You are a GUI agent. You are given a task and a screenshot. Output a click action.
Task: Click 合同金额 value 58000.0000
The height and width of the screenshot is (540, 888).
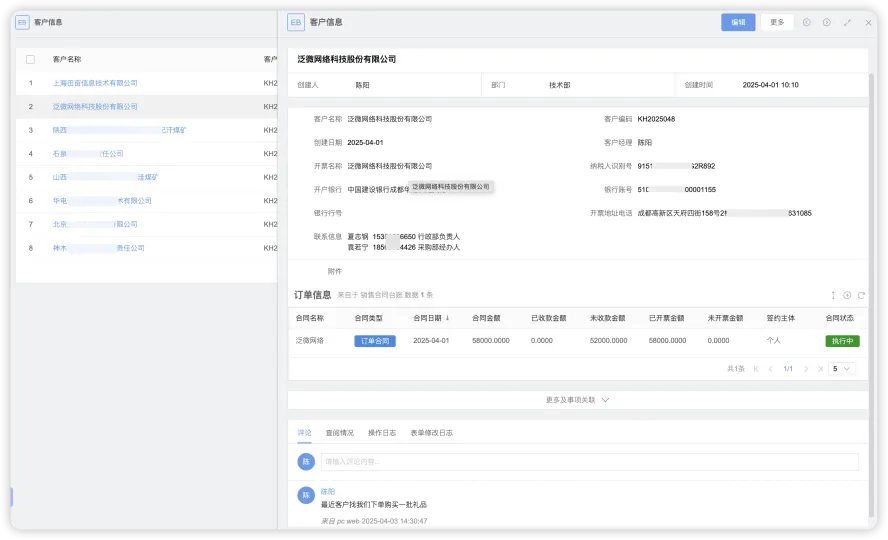(490, 341)
